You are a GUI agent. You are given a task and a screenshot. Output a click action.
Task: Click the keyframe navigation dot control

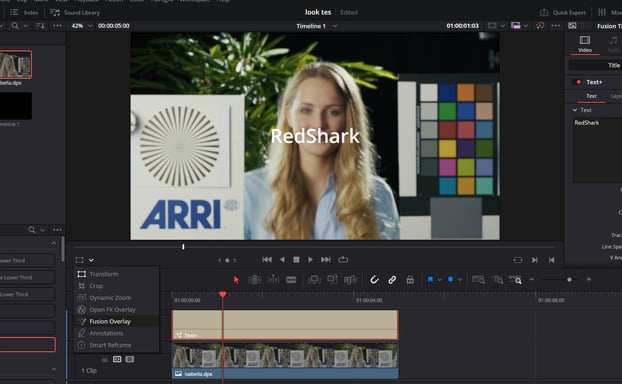(227, 260)
